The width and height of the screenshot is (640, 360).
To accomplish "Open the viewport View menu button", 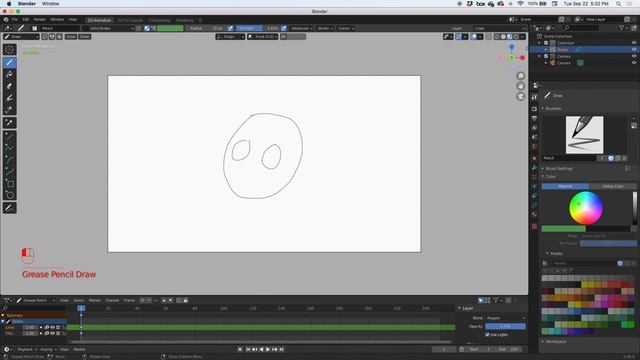I will [x=71, y=37].
